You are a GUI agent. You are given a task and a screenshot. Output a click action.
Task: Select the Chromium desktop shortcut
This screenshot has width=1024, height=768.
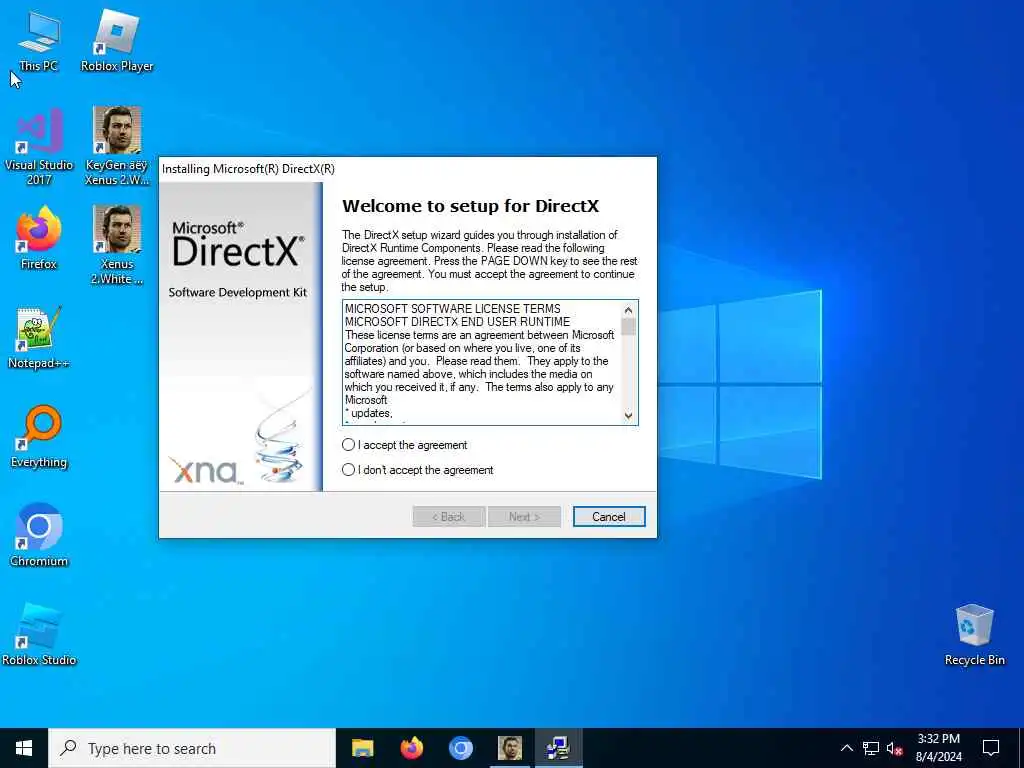point(39,536)
